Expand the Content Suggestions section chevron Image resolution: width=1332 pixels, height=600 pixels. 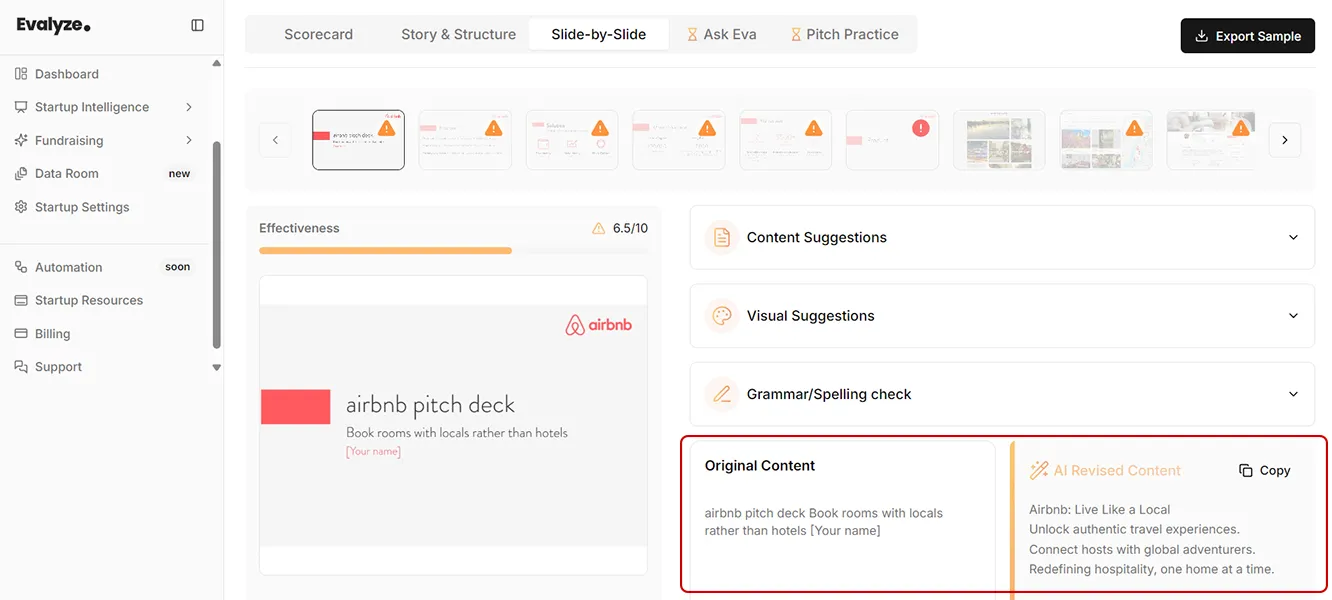point(1293,237)
